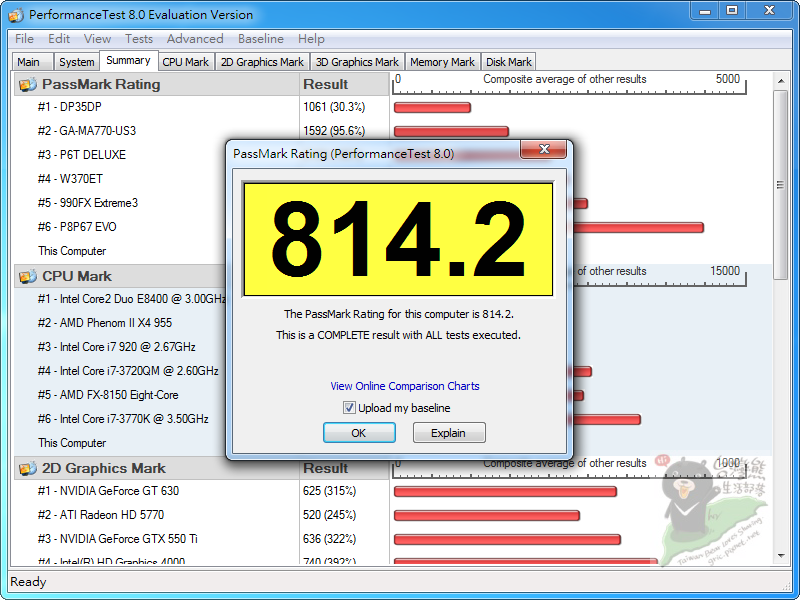Switch to the System tab
Viewport: 800px width, 600px height.
[77, 62]
